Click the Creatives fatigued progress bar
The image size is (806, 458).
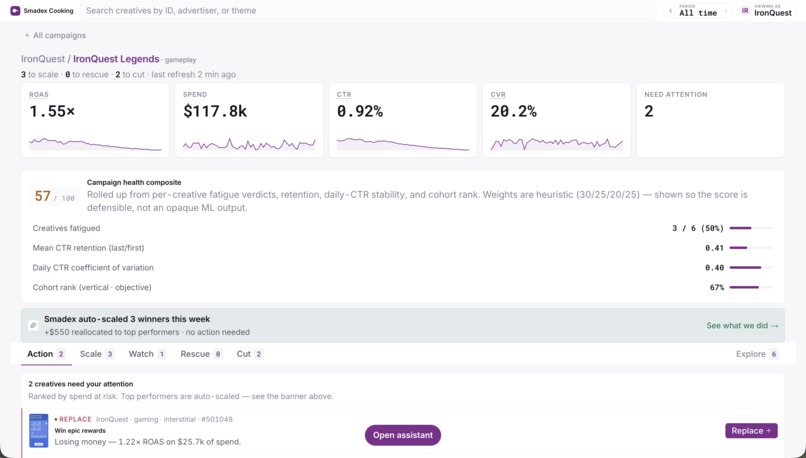(x=751, y=228)
